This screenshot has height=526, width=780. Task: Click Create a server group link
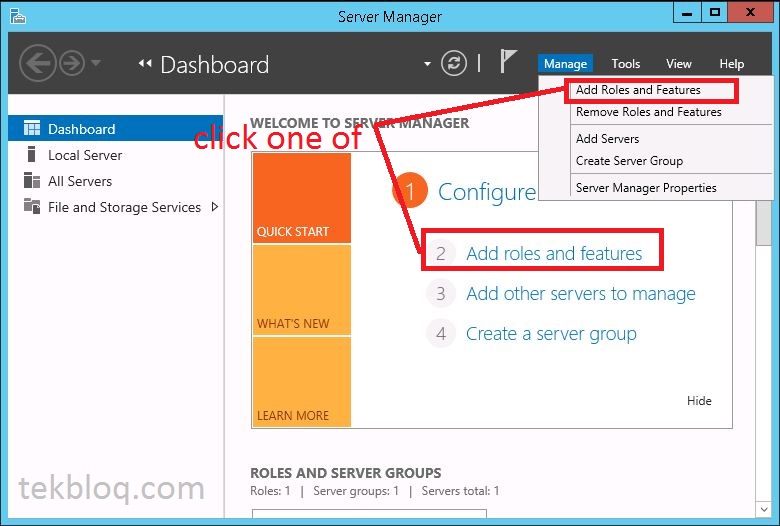pyautogui.click(x=551, y=334)
